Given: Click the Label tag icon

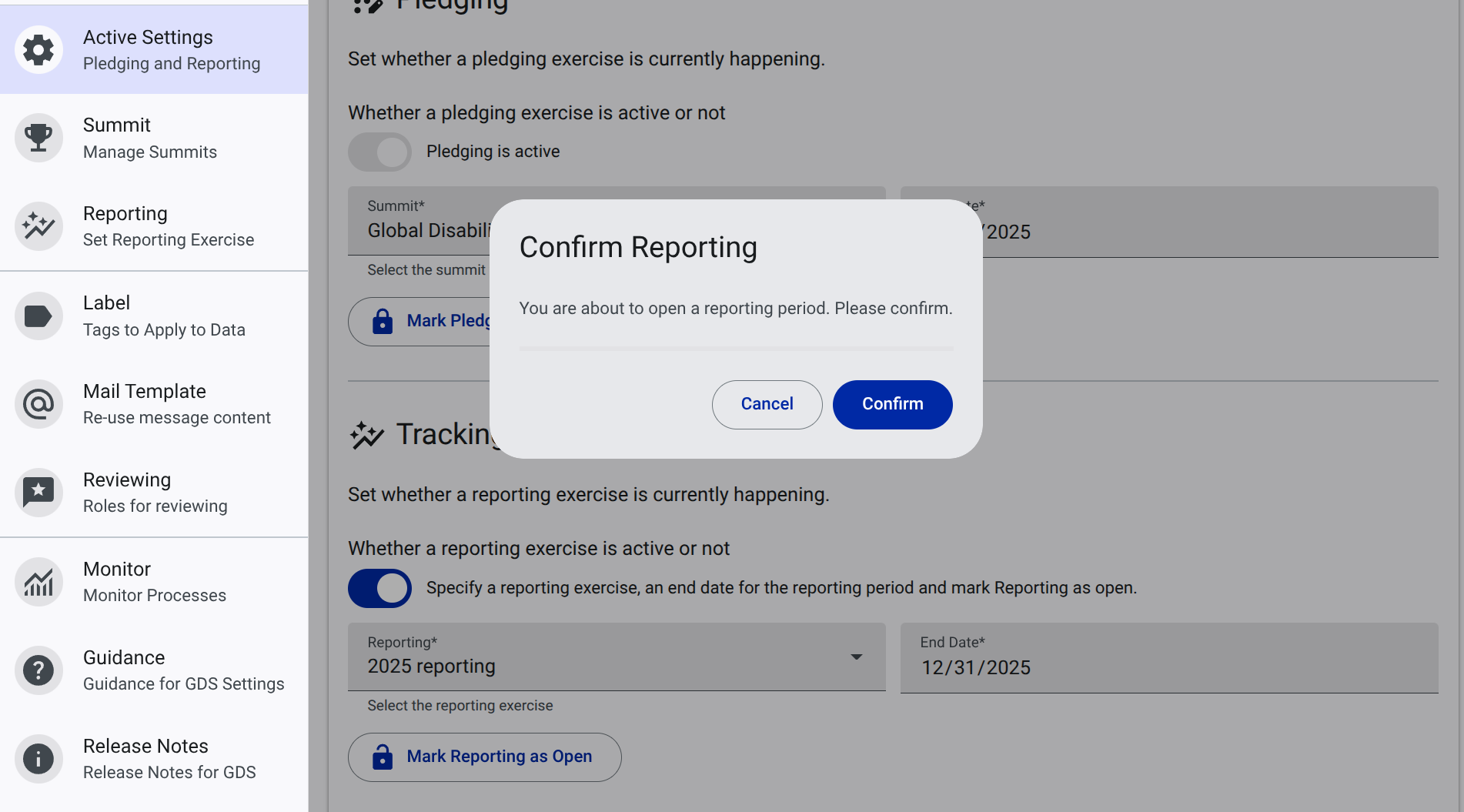Looking at the screenshot, I should (38, 316).
